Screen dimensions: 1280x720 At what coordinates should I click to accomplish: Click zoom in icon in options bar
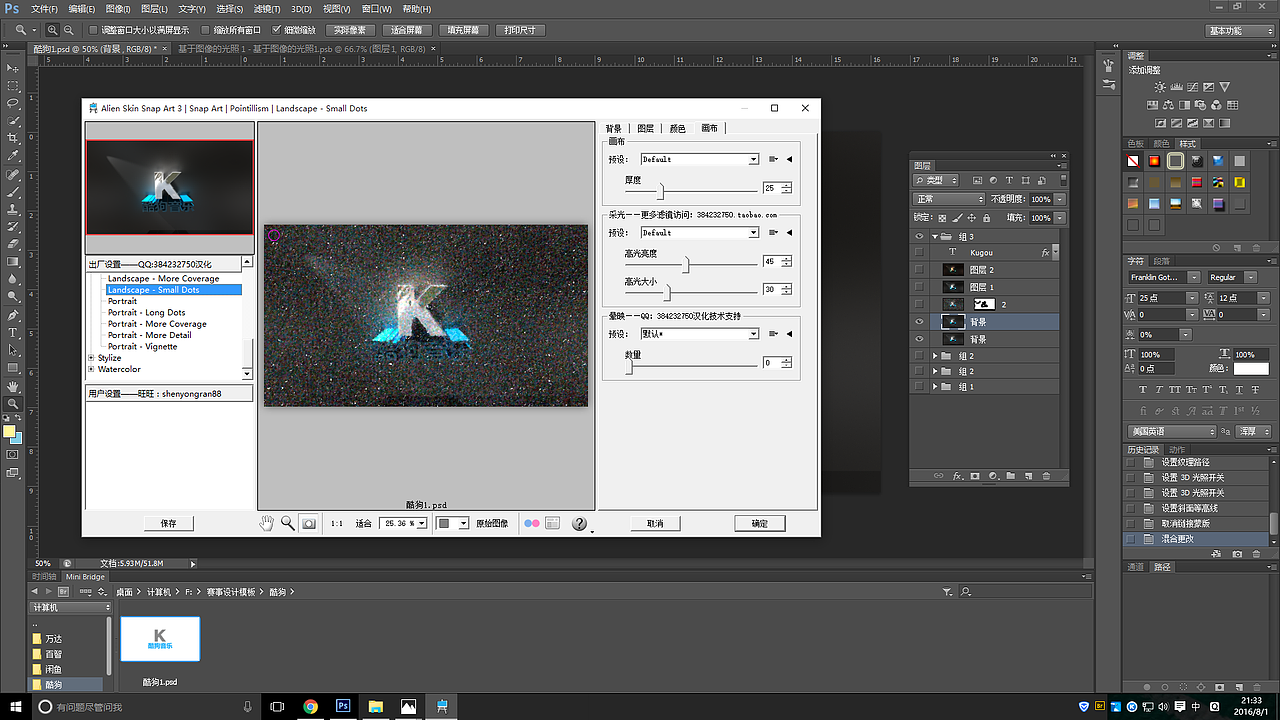point(53,30)
